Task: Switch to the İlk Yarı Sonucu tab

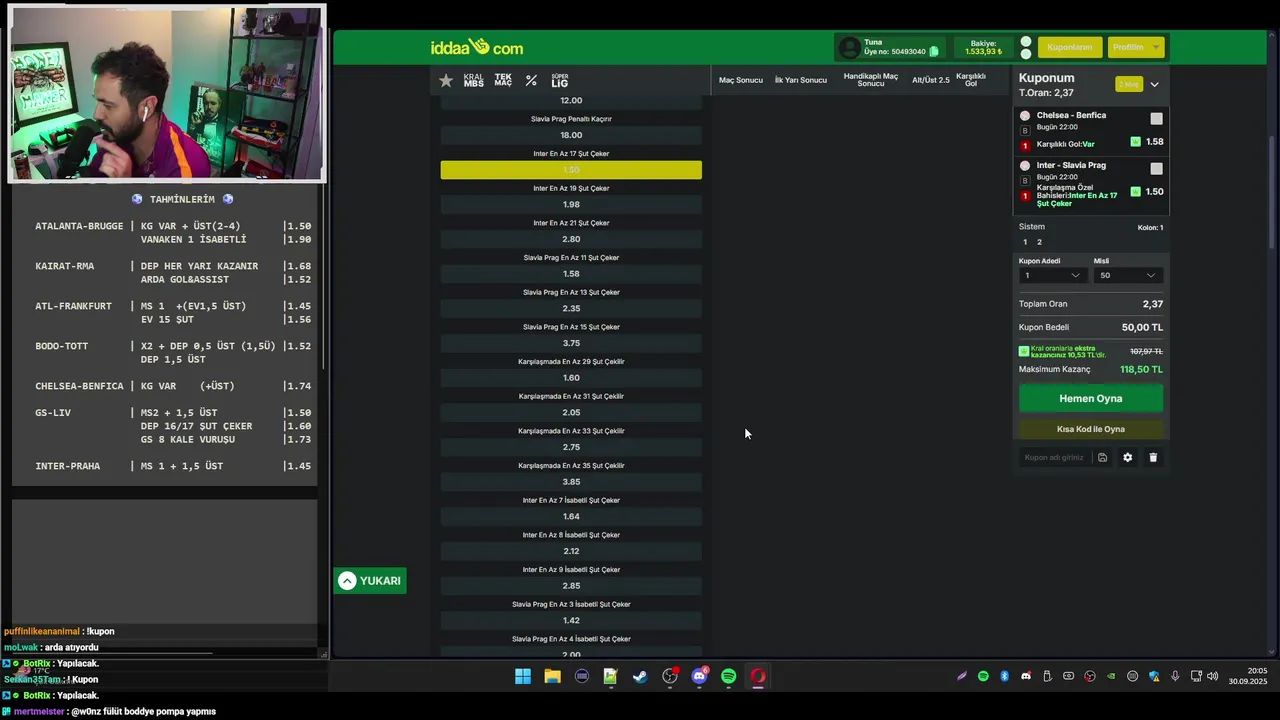Action: tap(801, 80)
